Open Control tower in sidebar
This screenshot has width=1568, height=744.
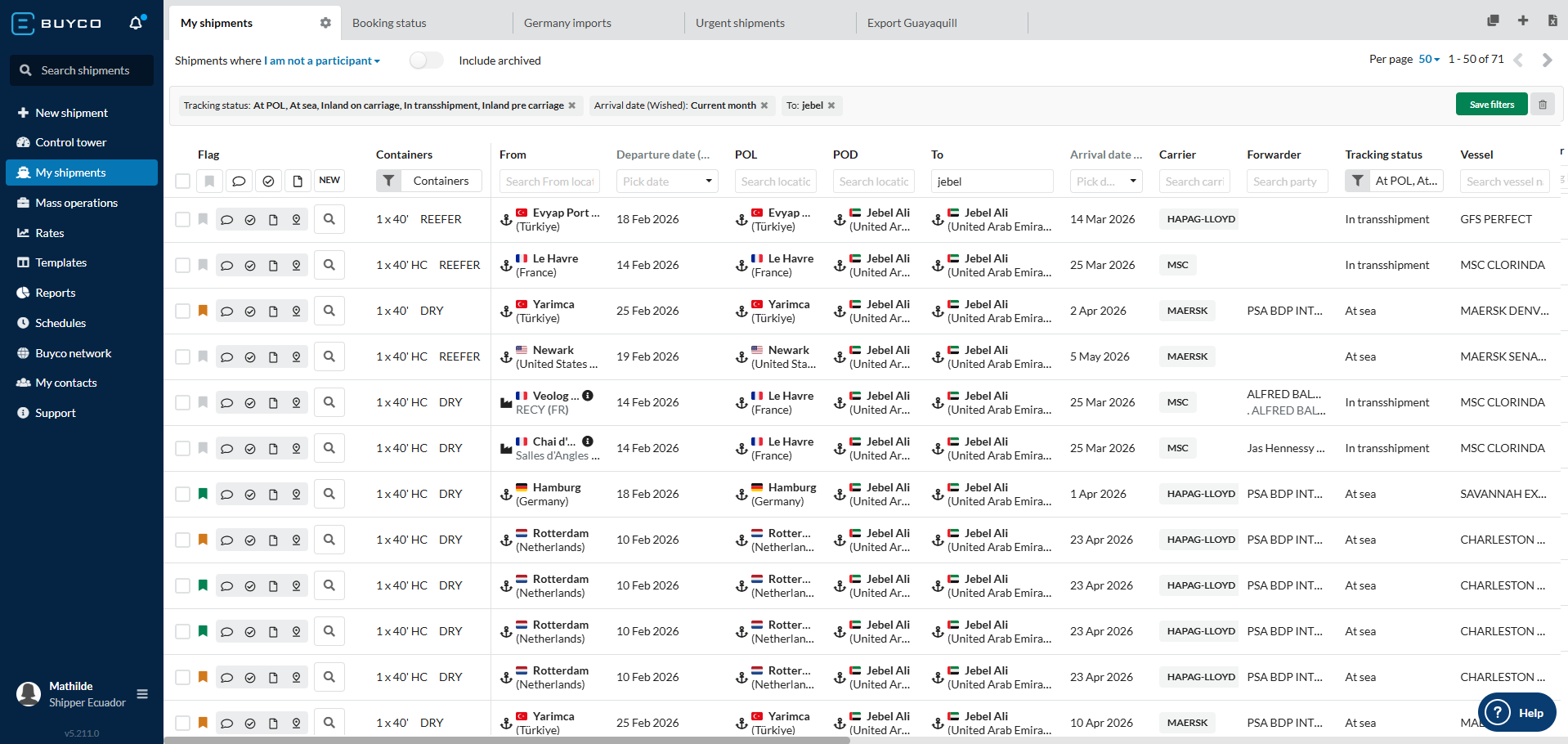click(70, 142)
